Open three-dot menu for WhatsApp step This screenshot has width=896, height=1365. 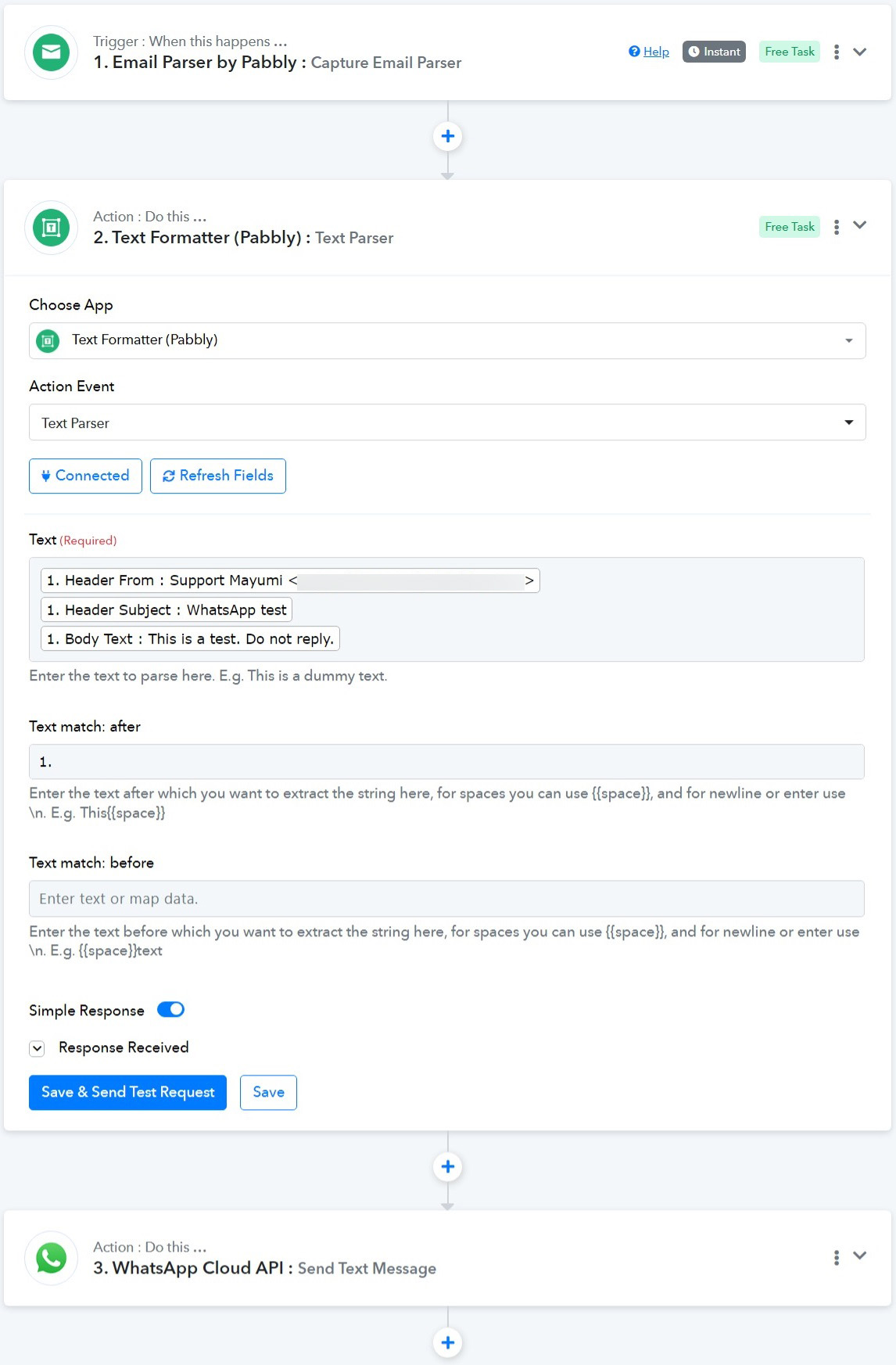coord(837,1257)
